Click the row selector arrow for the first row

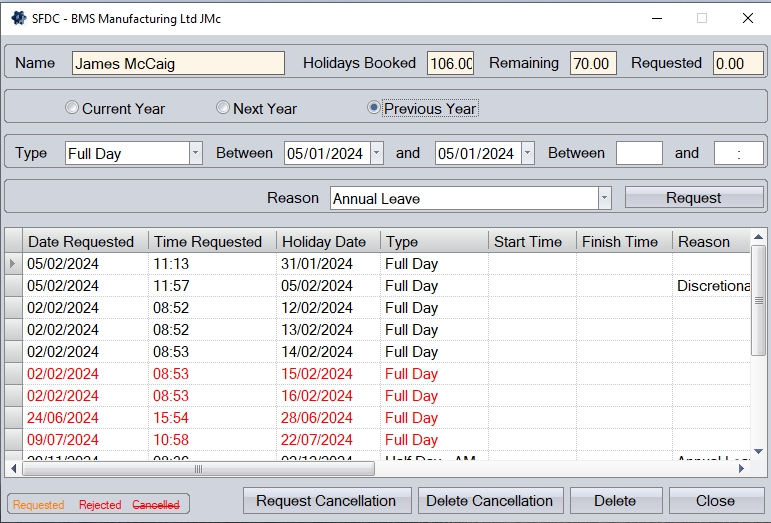point(13,264)
